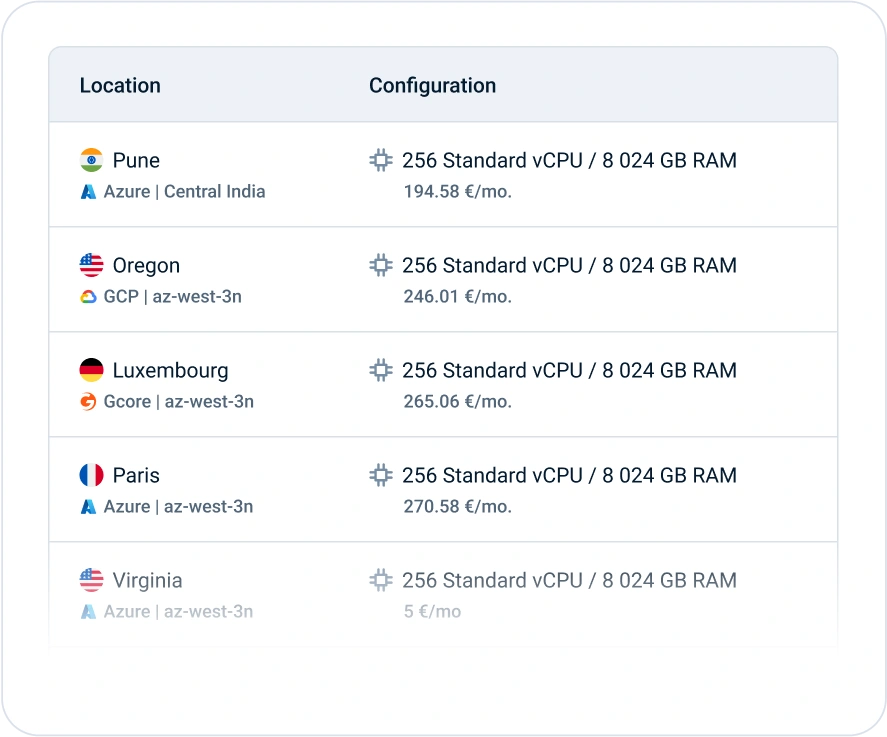Click the Gcore logo under Luxembourg
Viewport: 887px width, 737px height.
[x=88, y=402]
